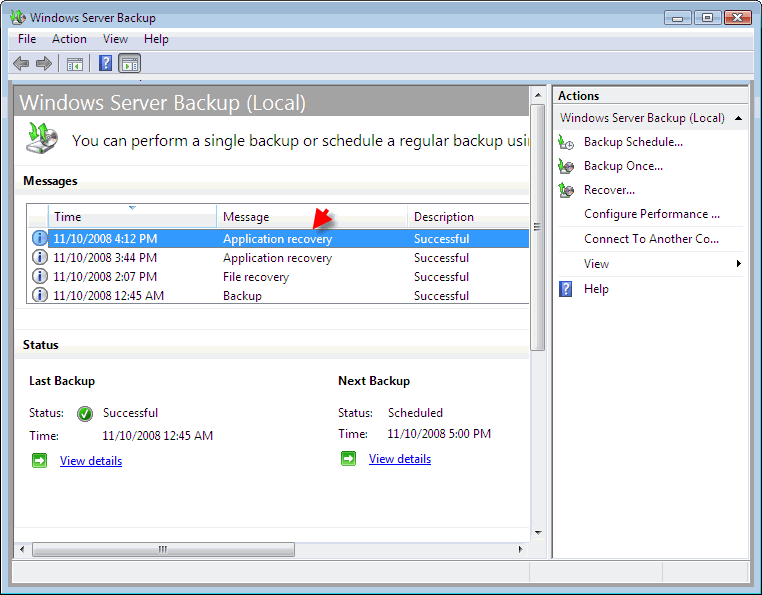Close the Windows Server Backup window
Image resolution: width=762 pixels, height=595 pixels.
coord(737,18)
